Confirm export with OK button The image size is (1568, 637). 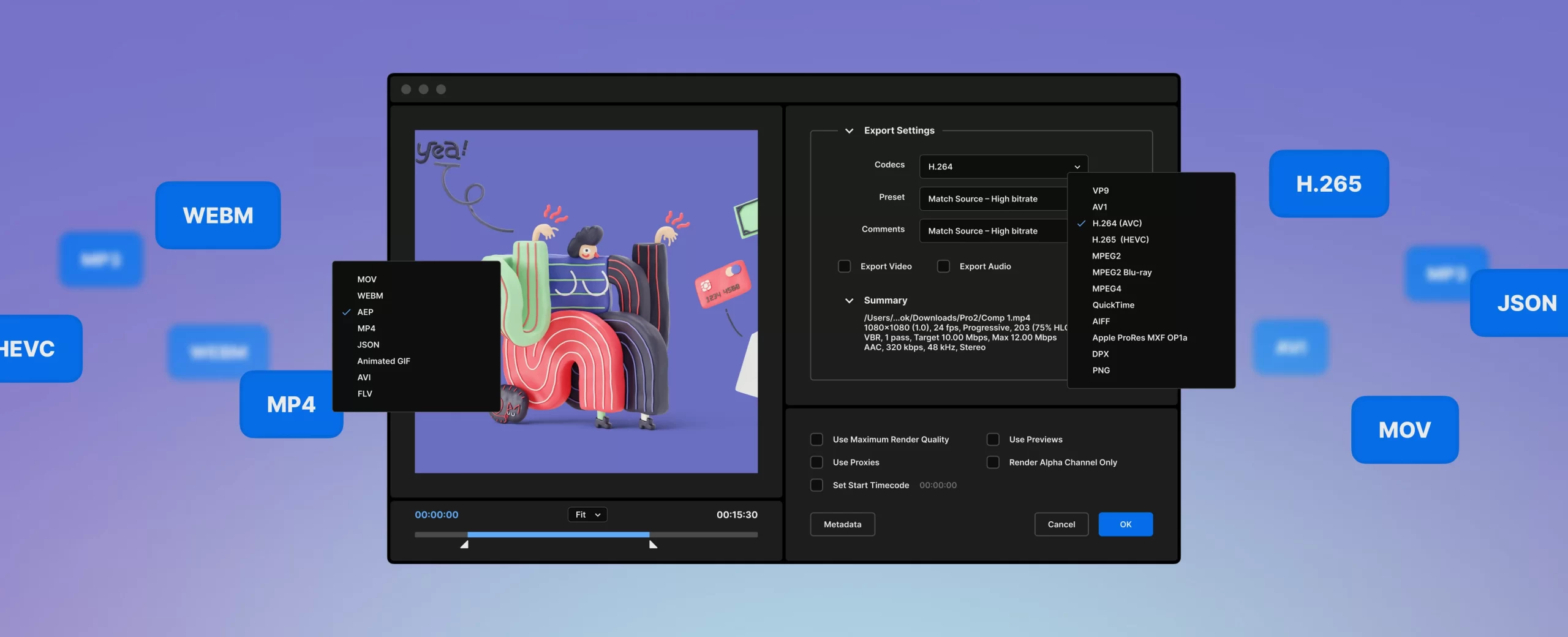[x=1125, y=524]
